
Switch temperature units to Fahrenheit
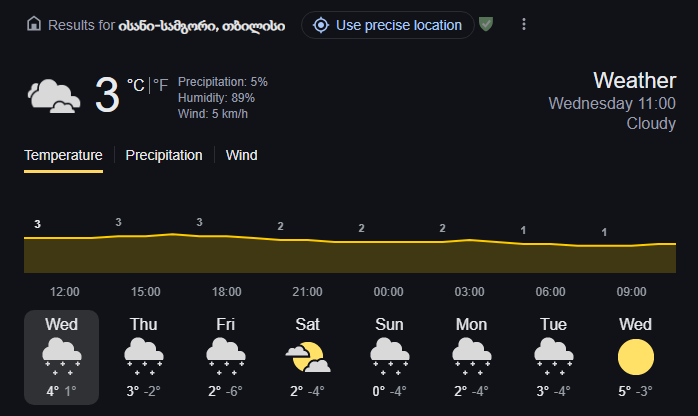161,85
